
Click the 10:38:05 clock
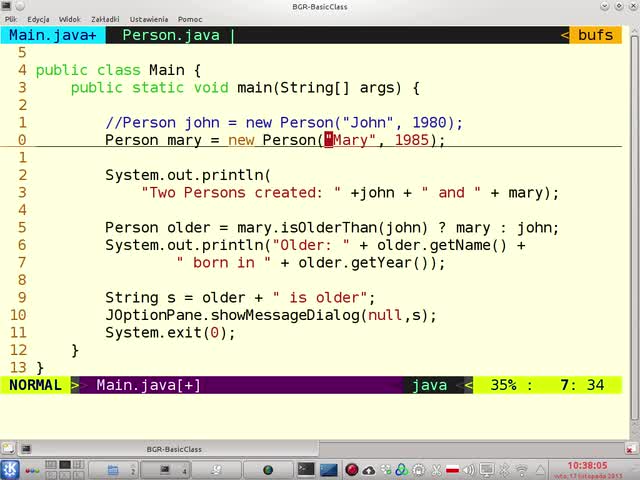587,466
